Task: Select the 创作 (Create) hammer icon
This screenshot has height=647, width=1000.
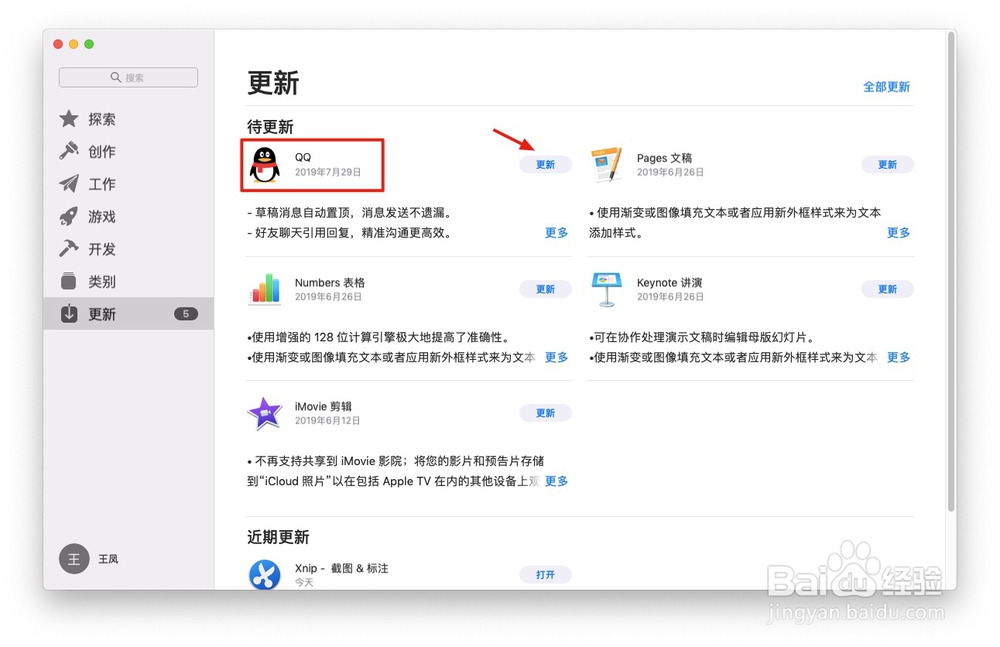Action: (69, 151)
